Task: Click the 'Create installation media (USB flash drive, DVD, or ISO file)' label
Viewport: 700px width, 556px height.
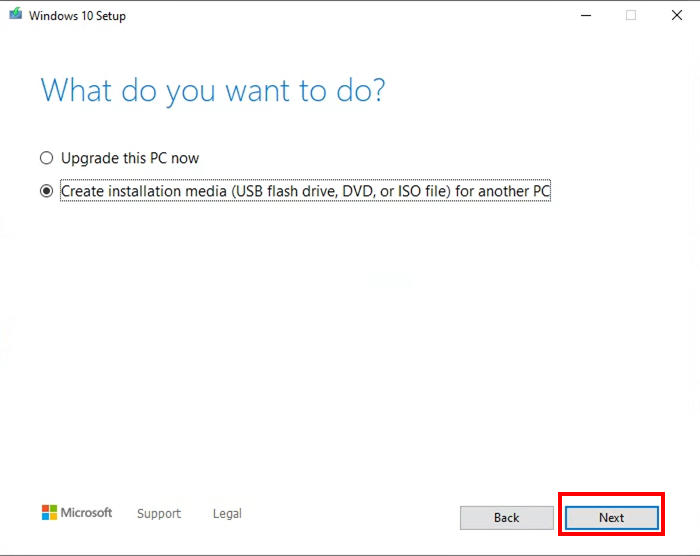Action: pos(305,191)
